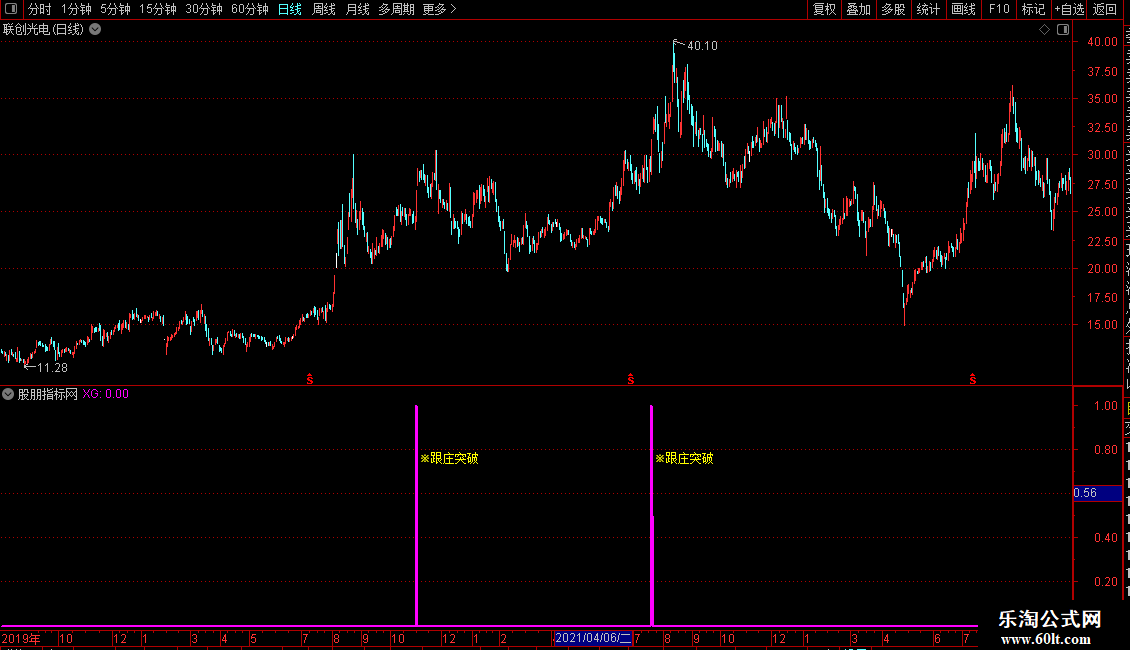Expand the 更多 periods menu
This screenshot has height=650, width=1130.
(x=440, y=9)
